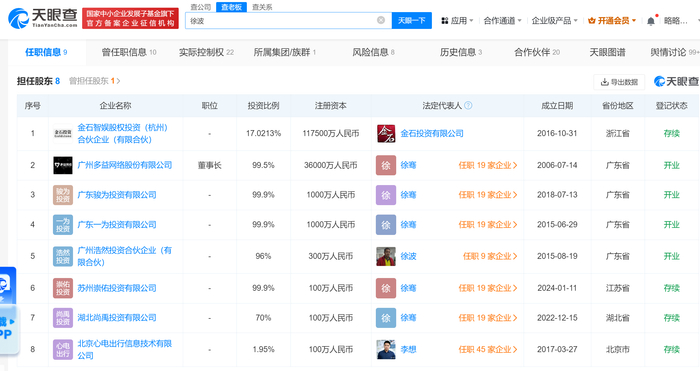This screenshot has width=700, height=371.
Task: Select the 天眼图谱 tab
Action: pyautogui.click(x=607, y=52)
